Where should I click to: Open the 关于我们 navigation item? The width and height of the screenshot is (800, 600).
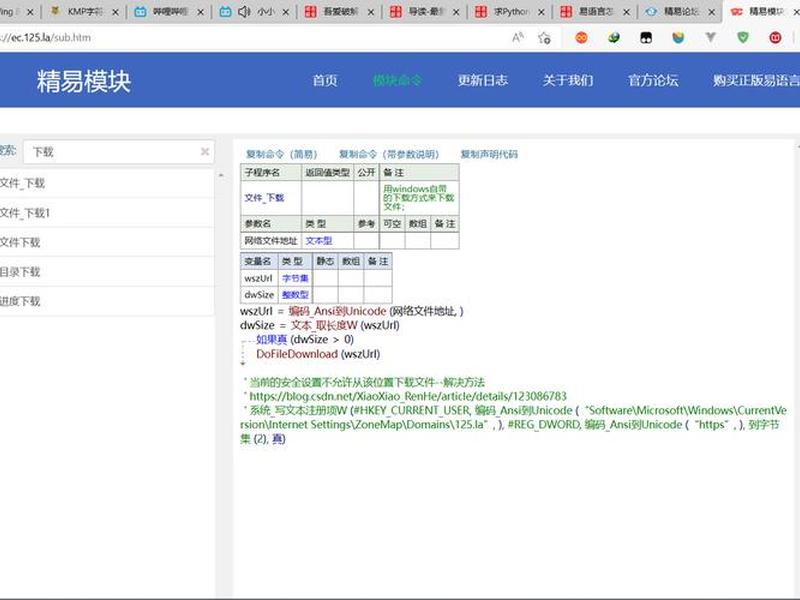[567, 80]
